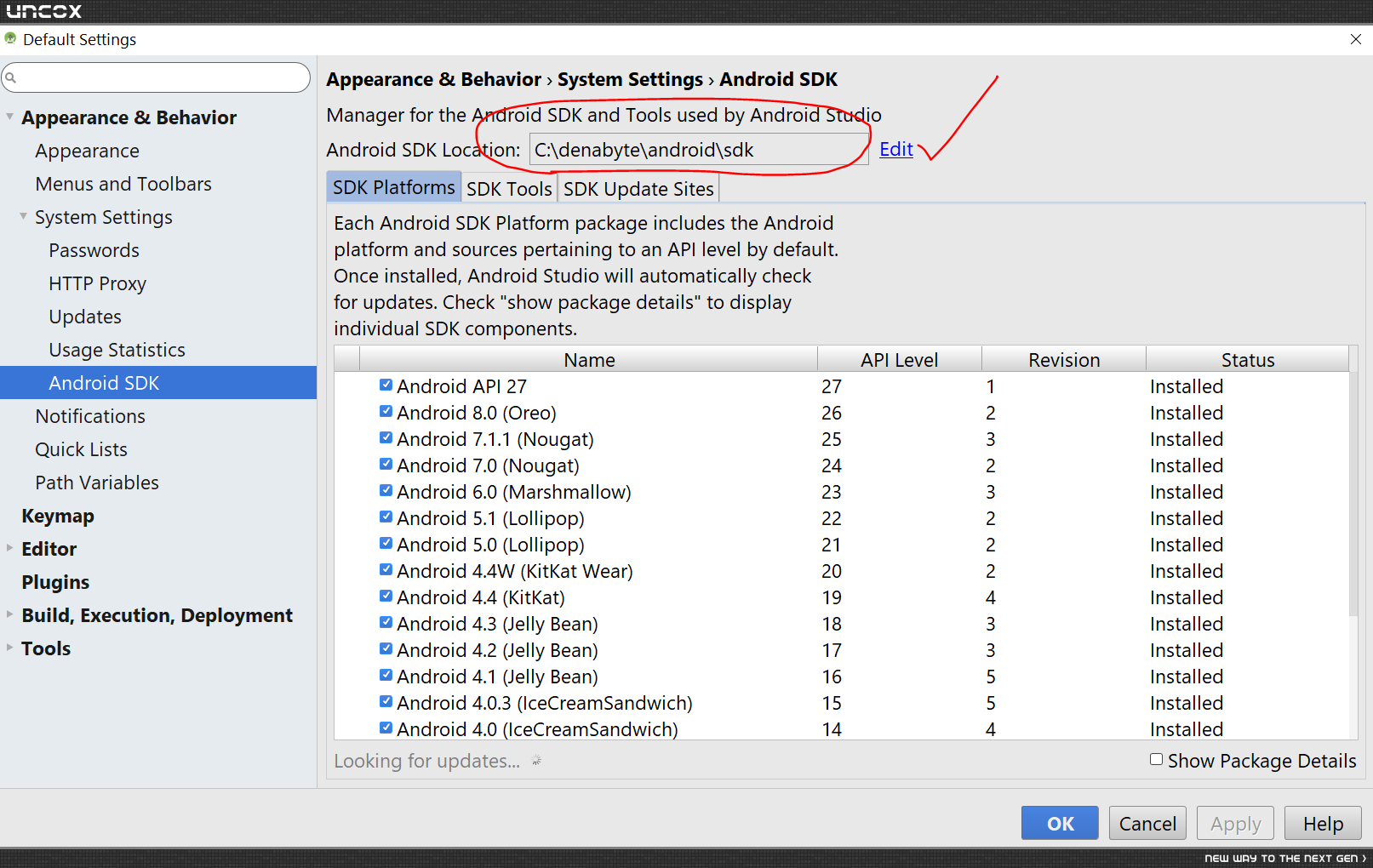Open HTTP Proxy settings
Image resolution: width=1373 pixels, height=868 pixels.
97,283
